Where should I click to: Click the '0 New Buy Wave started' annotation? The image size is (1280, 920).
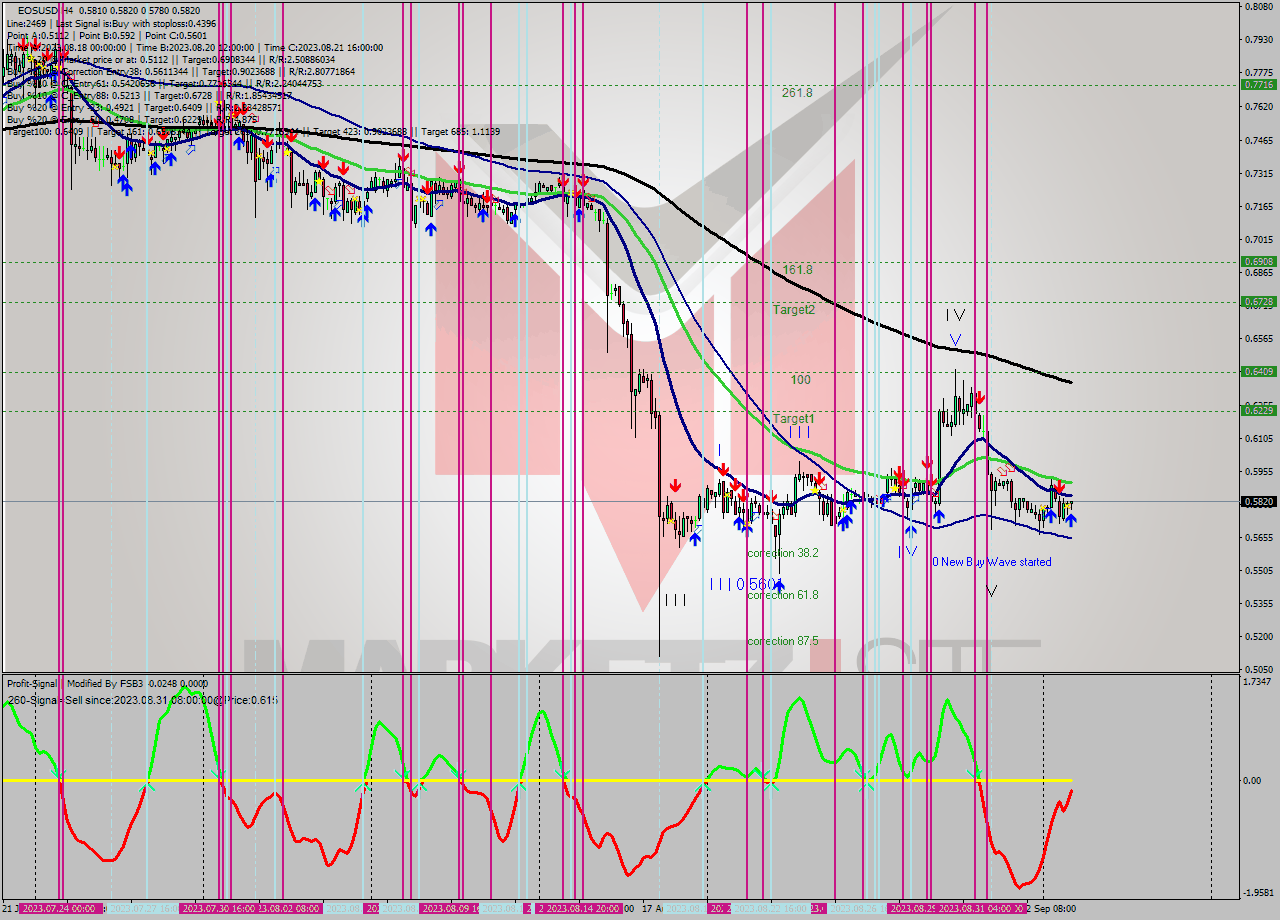click(992, 562)
